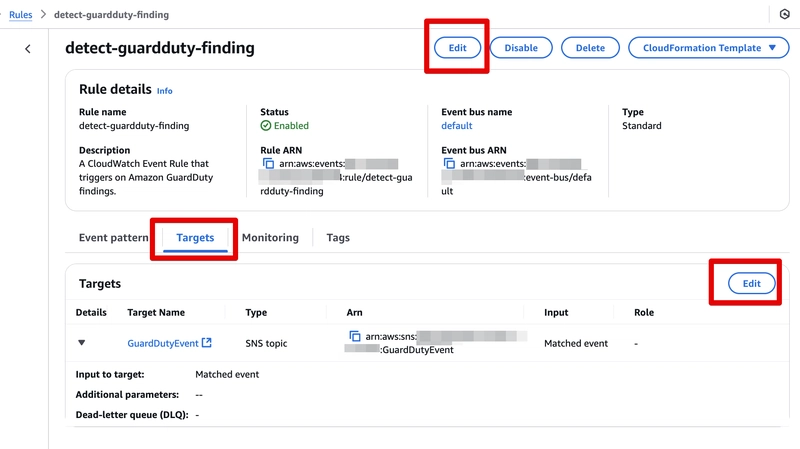
Task: Switch to the Event pattern tab
Action: (113, 238)
